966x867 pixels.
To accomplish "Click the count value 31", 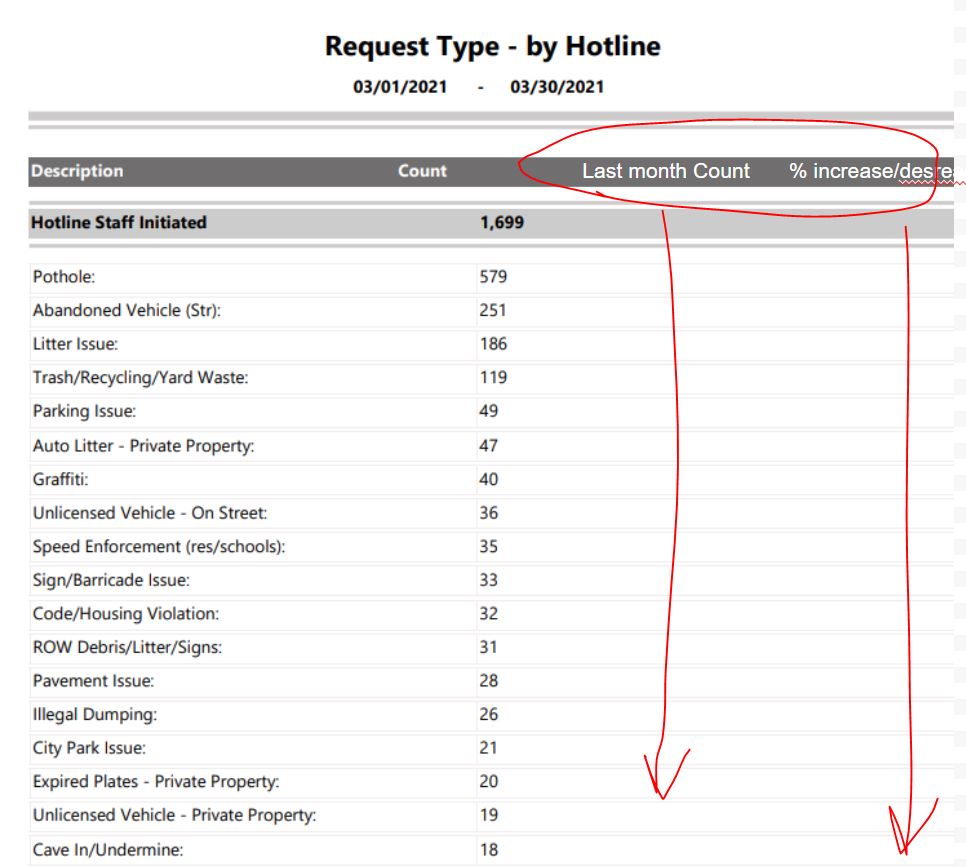I will pos(489,647).
